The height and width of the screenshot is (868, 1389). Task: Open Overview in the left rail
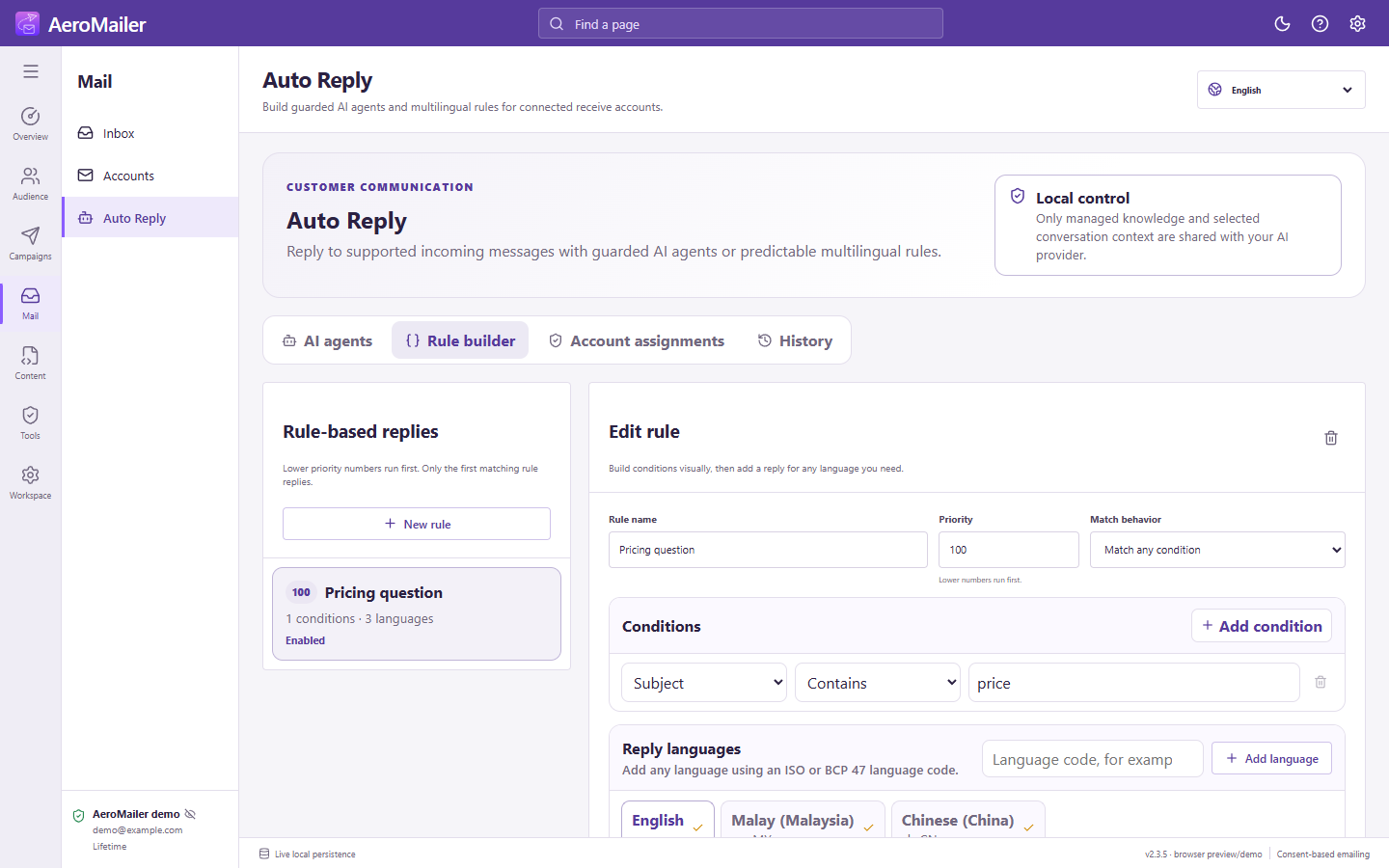pos(31,124)
